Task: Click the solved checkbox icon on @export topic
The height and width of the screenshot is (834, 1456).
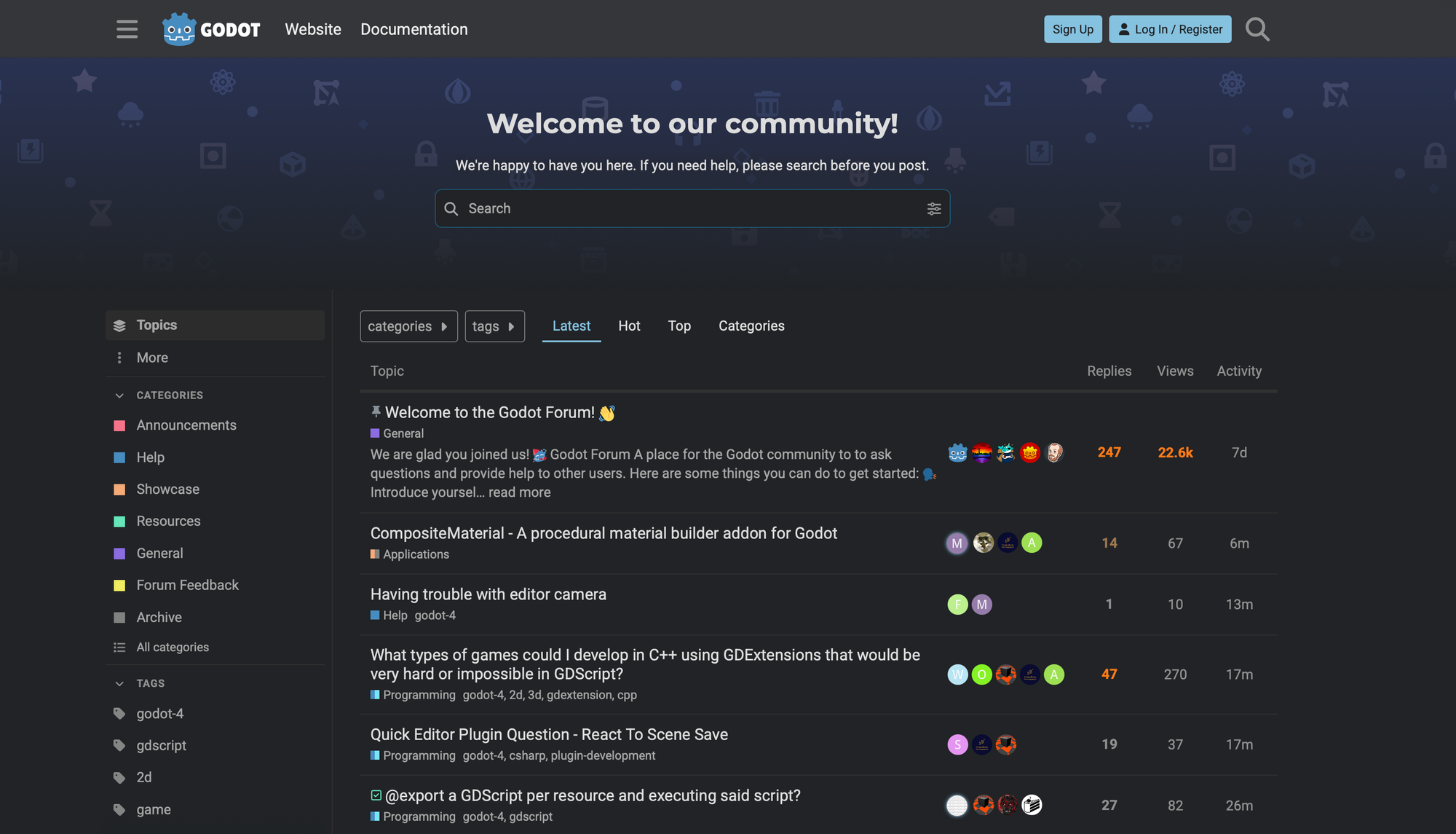Action: [x=376, y=795]
